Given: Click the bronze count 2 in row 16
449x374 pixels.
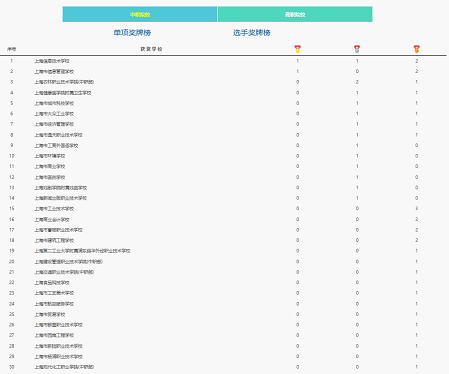Looking at the screenshot, I should (x=417, y=219).
